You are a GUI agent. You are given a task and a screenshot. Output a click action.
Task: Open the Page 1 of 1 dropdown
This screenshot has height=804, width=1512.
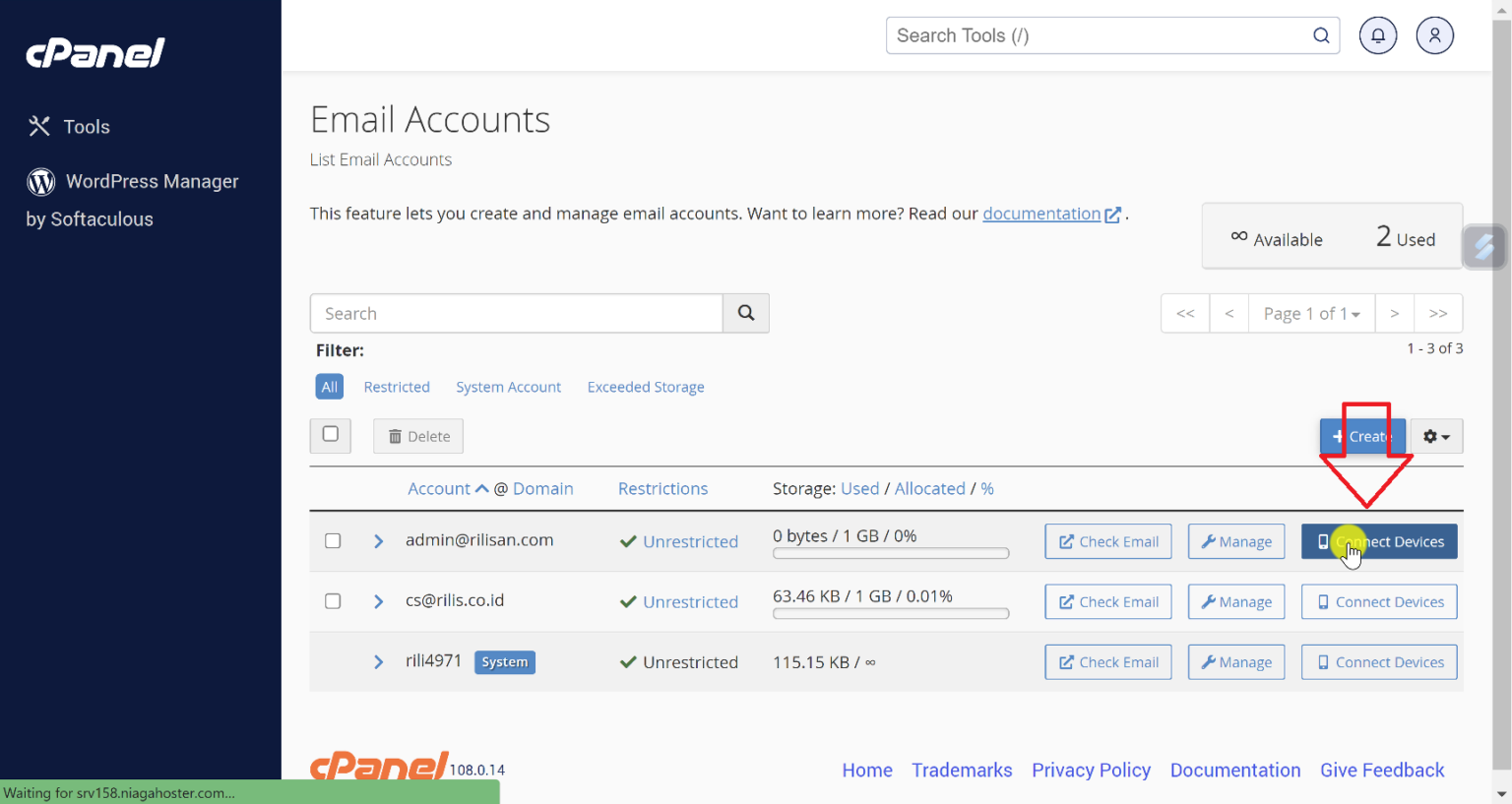point(1311,313)
